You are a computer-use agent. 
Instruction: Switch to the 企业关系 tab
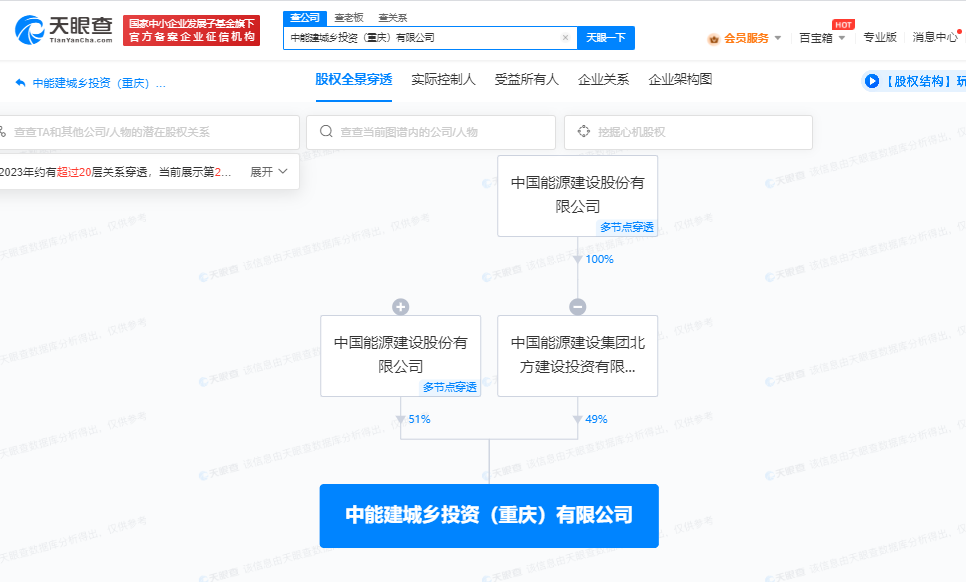click(603, 79)
